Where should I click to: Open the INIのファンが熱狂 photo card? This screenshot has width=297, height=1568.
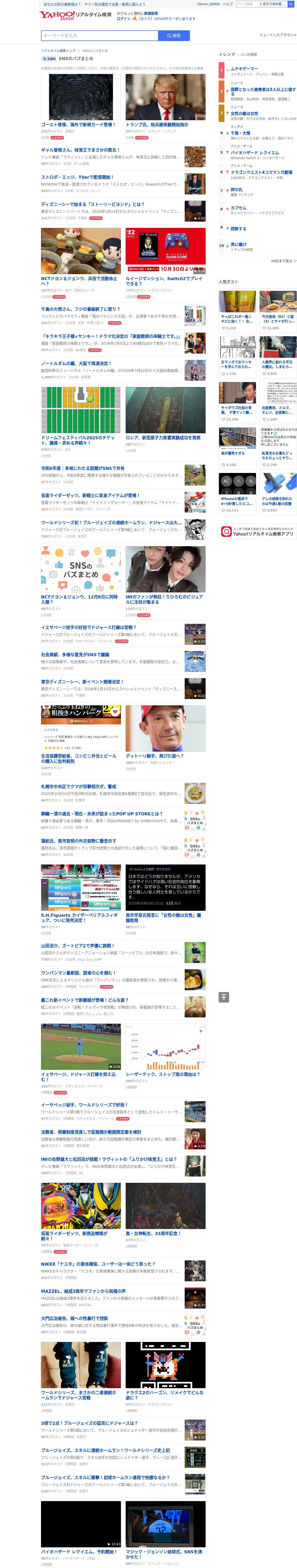(166, 569)
